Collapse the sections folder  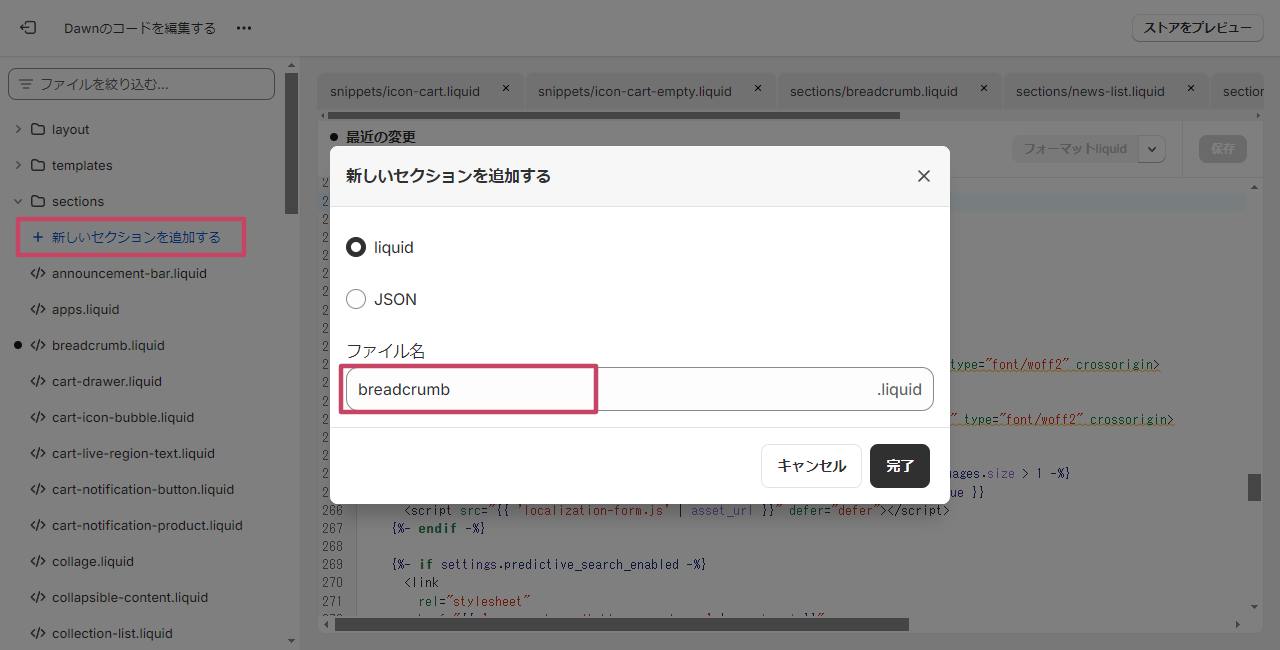20,201
